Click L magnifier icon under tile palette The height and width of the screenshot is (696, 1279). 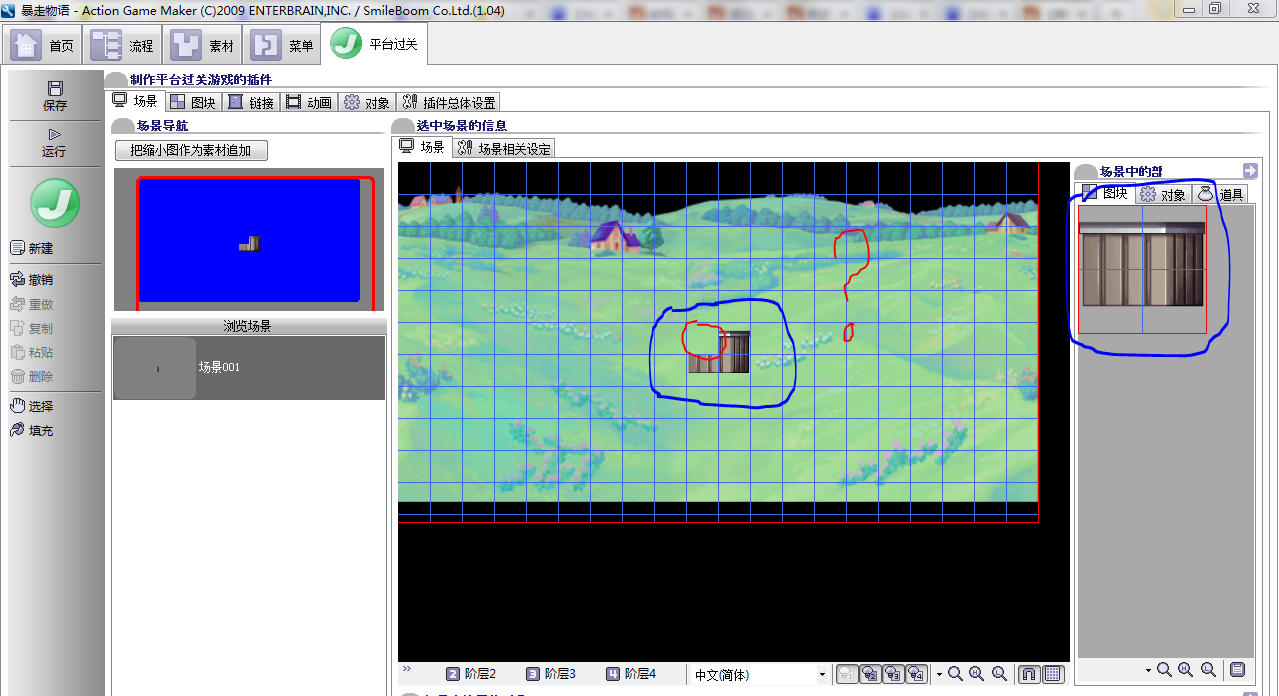point(1208,670)
